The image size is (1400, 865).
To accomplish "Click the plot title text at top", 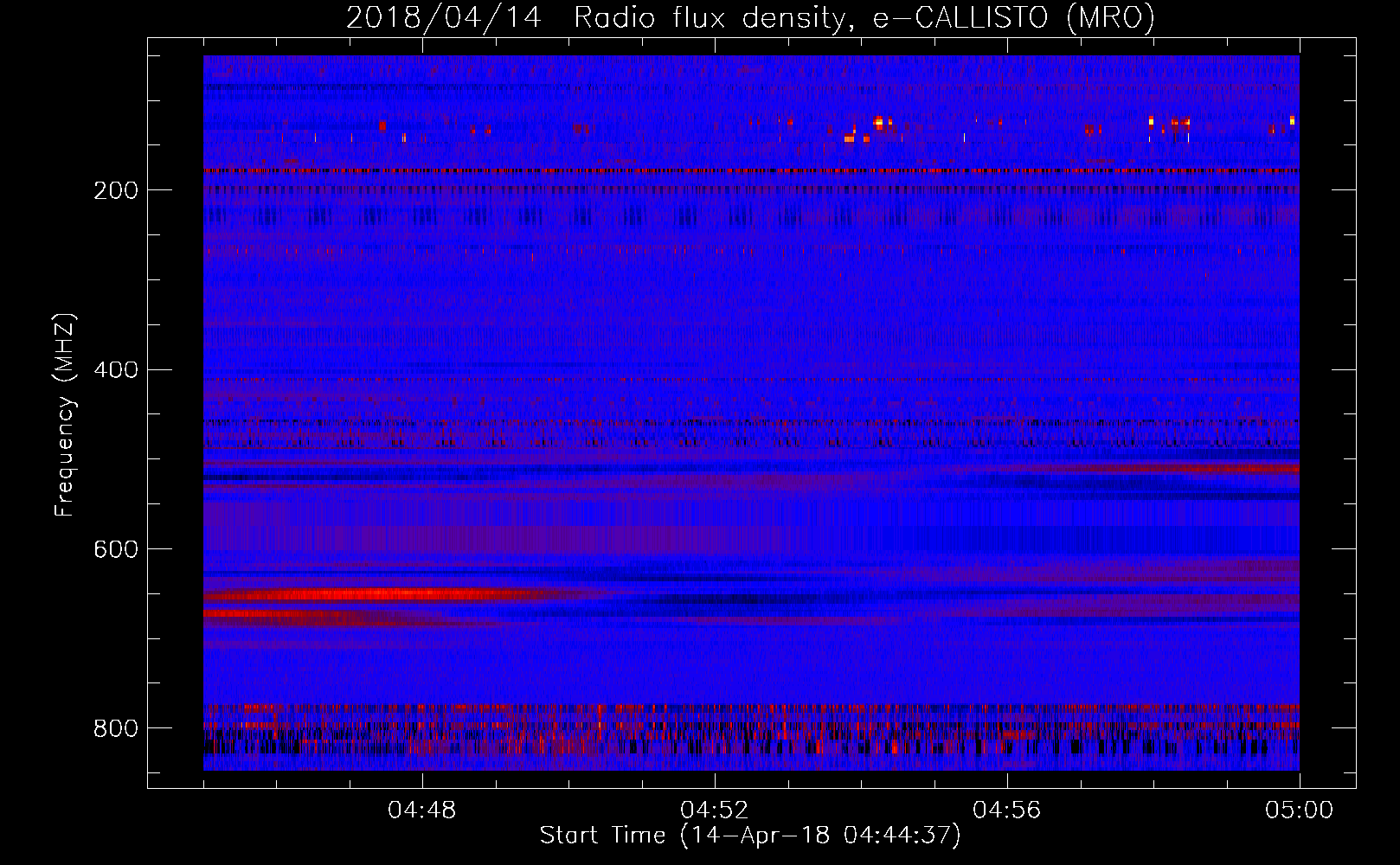I will coord(749,17).
